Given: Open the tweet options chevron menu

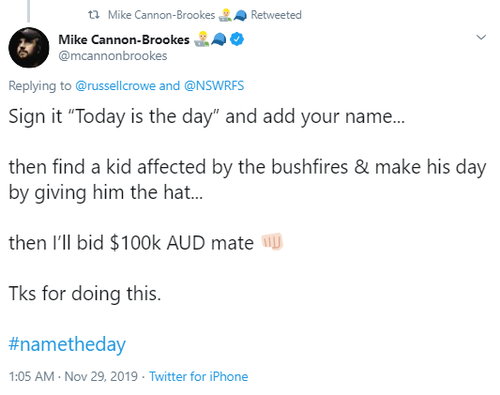Looking at the screenshot, I should (481, 37).
